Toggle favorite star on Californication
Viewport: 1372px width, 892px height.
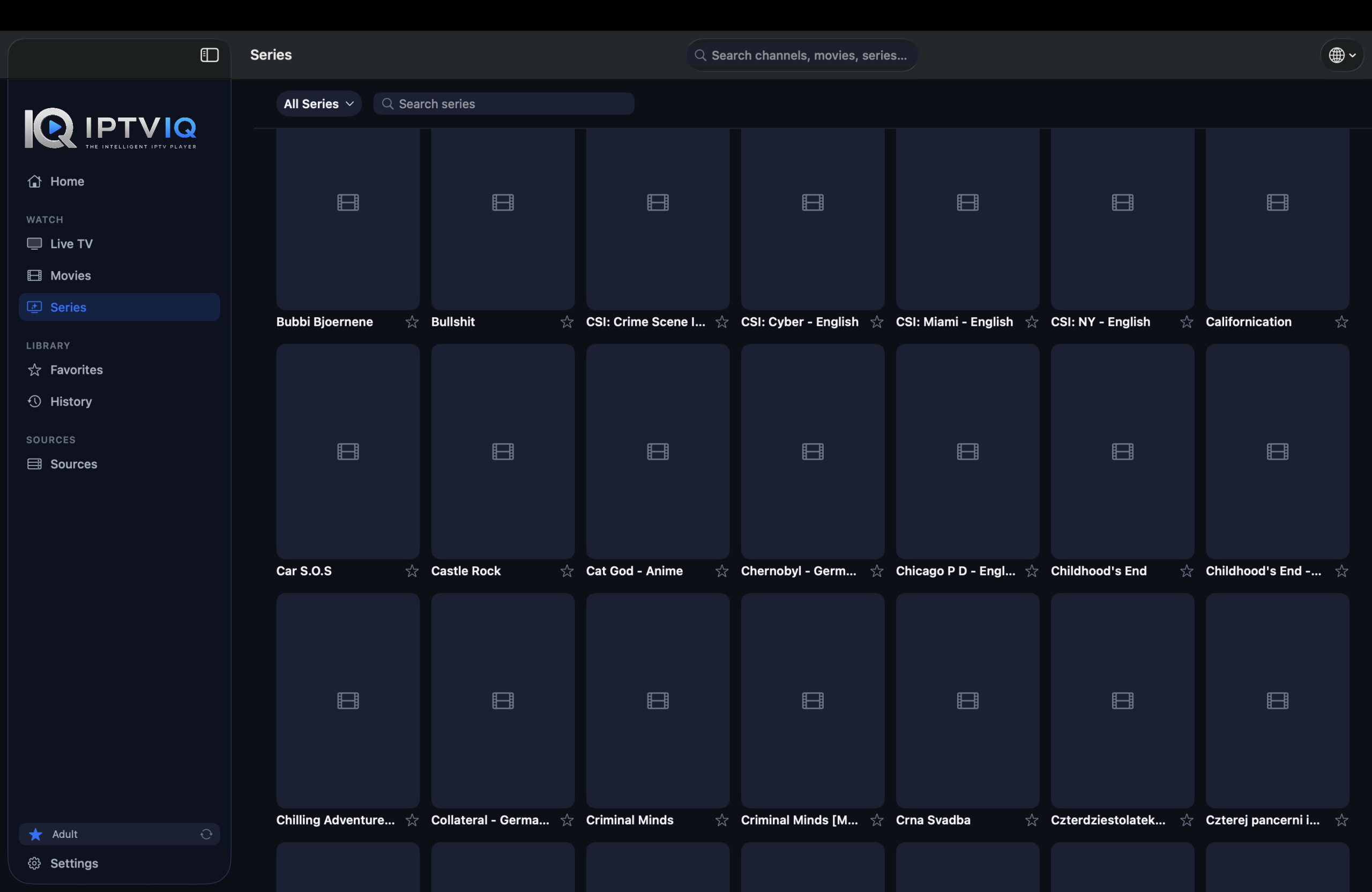point(1341,322)
